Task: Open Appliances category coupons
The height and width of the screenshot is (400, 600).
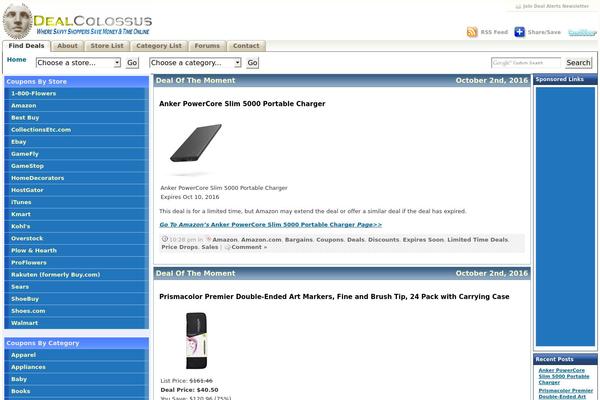Action: (x=77, y=367)
